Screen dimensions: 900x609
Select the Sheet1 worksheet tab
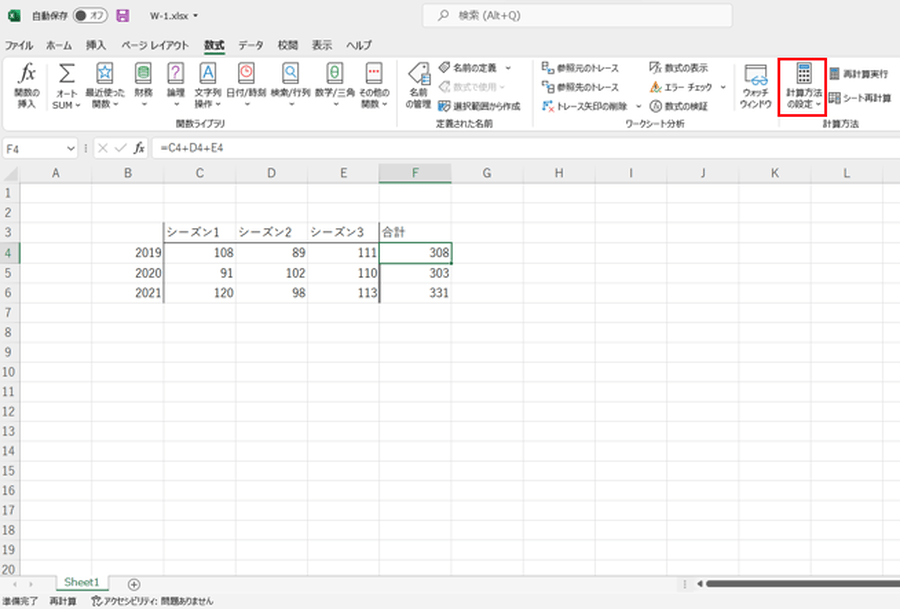point(81,582)
